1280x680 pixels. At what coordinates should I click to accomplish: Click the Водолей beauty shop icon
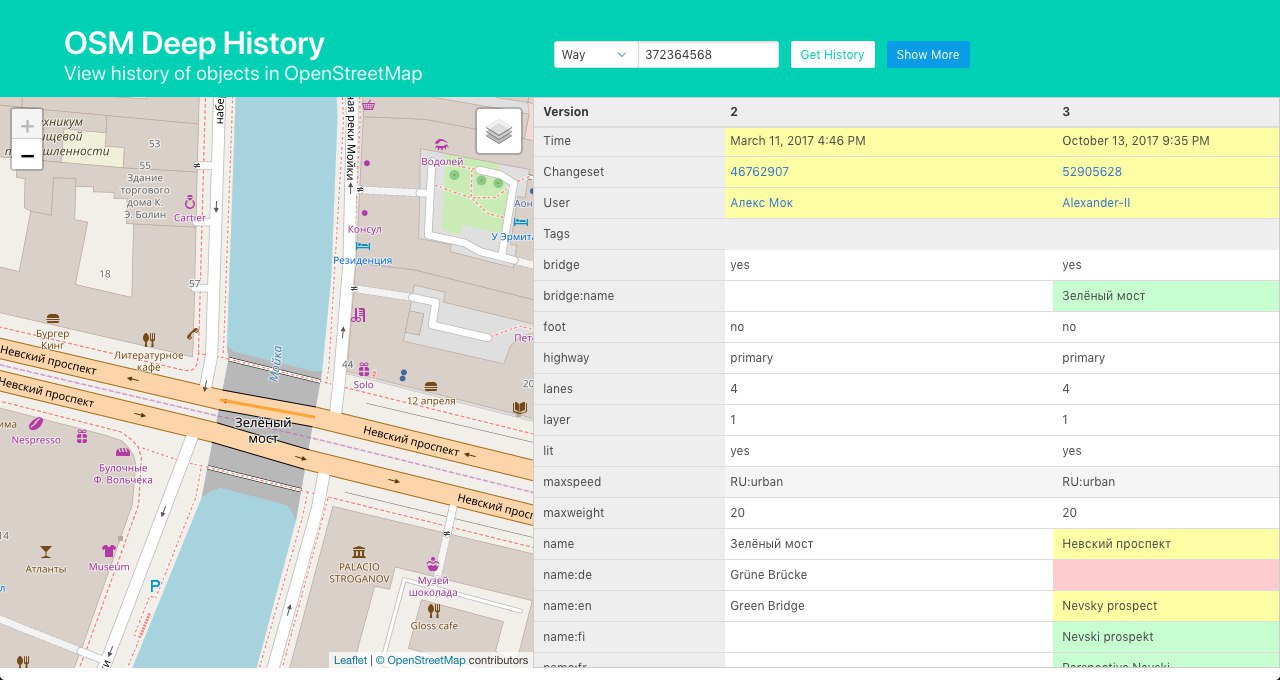pos(441,145)
